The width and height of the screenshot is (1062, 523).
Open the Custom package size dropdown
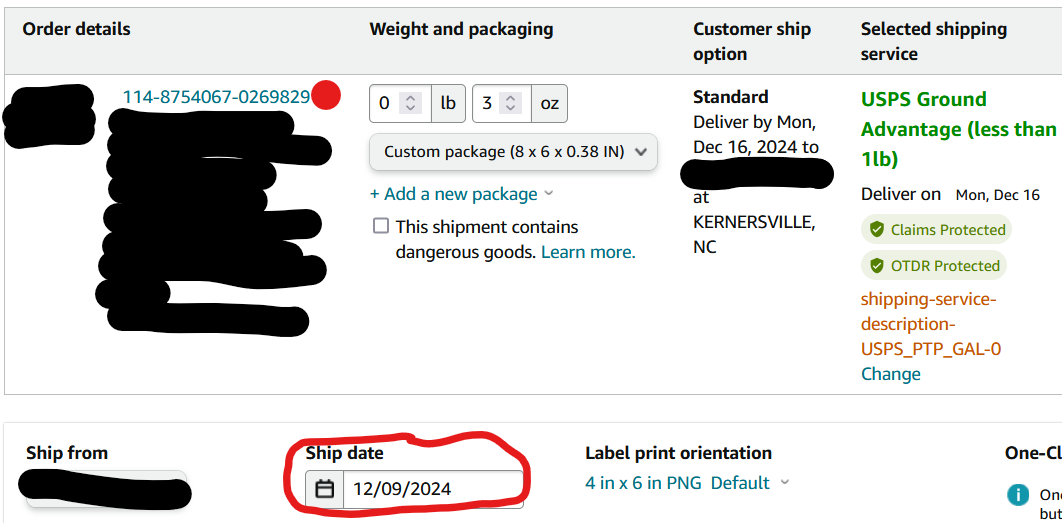(513, 152)
